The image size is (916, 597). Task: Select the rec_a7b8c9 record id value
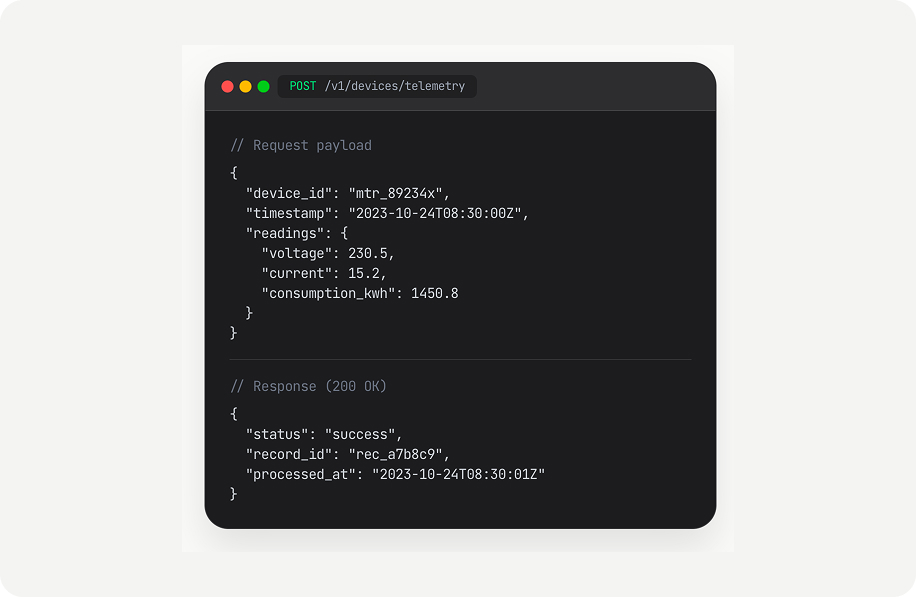point(395,454)
